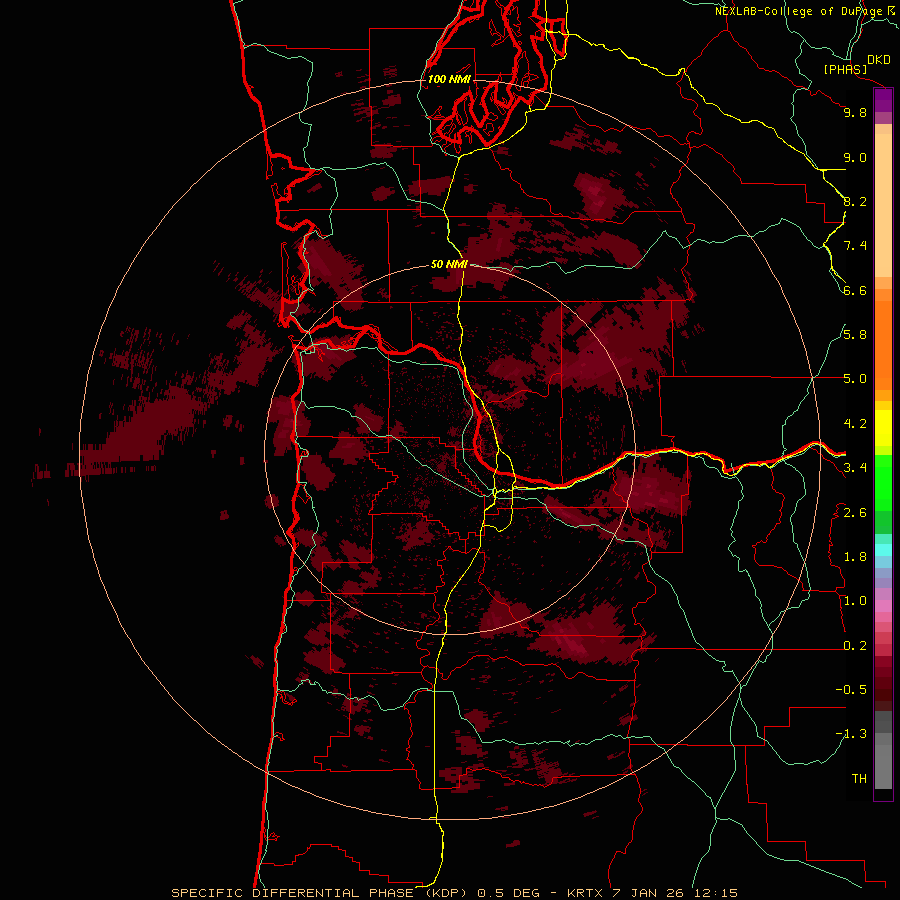Select the 6.6 value on color scale
Image resolution: width=900 pixels, height=900 pixels.
tap(855, 290)
